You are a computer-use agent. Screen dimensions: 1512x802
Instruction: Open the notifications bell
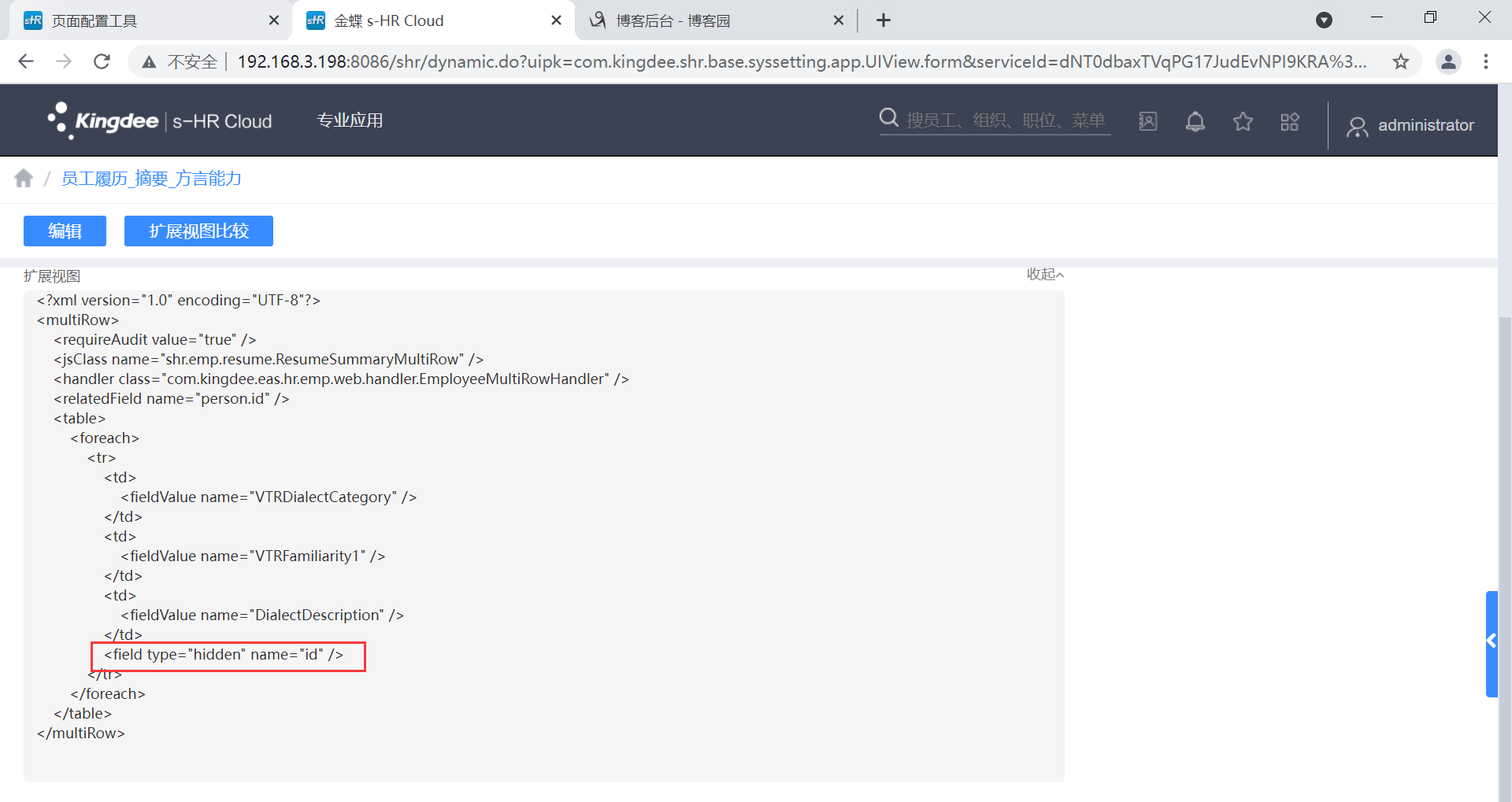(1195, 121)
